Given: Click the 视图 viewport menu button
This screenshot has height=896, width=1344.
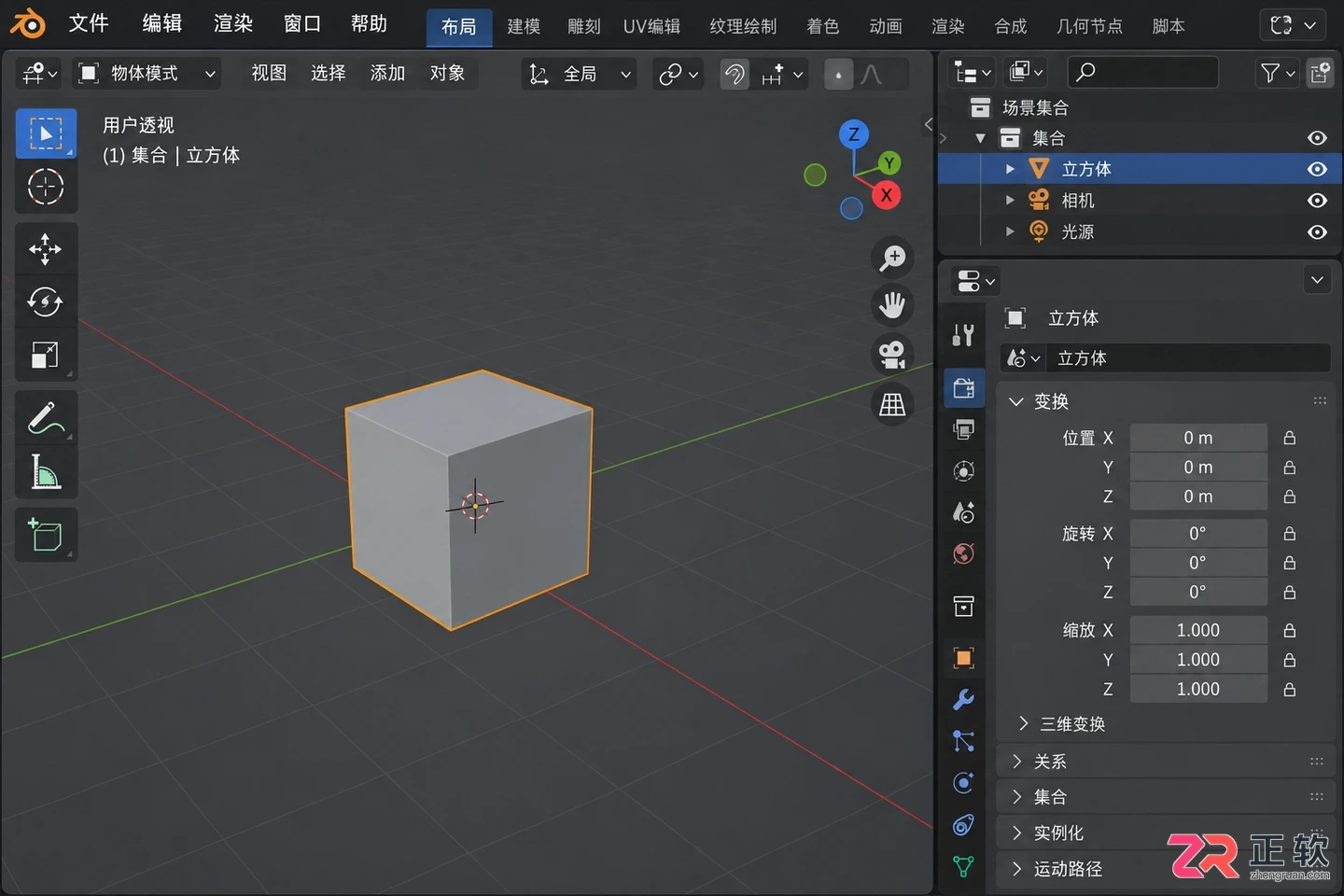Looking at the screenshot, I should coord(269,73).
